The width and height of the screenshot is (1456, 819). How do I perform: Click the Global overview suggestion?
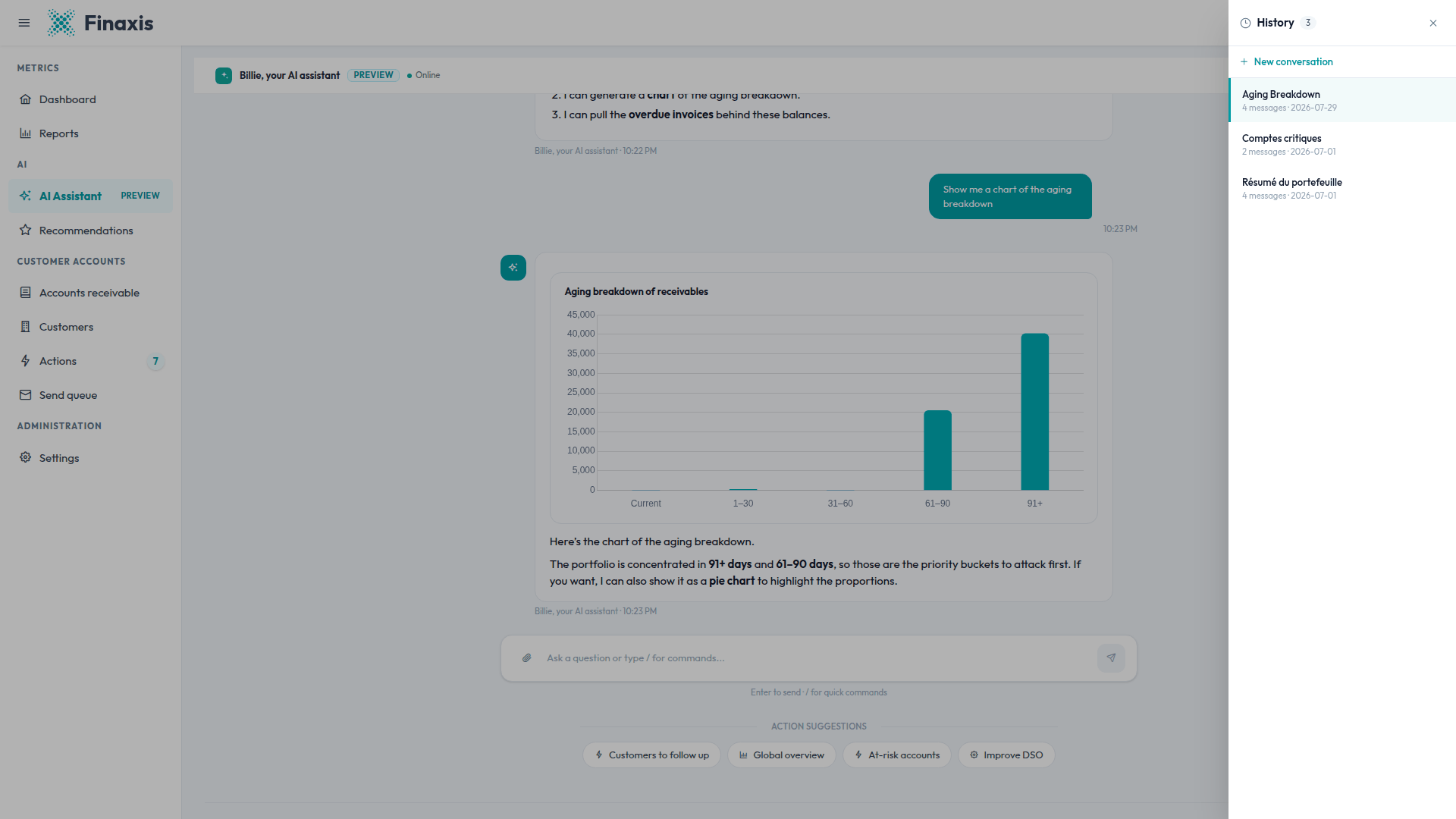click(781, 755)
